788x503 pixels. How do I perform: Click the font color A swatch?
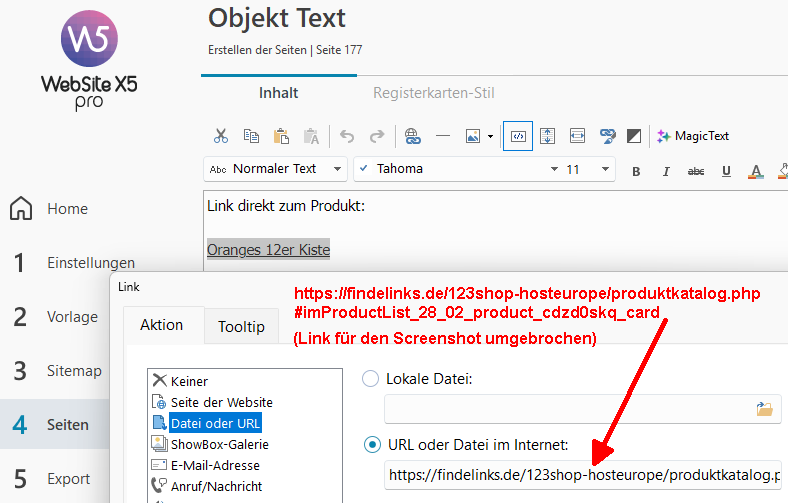click(756, 170)
